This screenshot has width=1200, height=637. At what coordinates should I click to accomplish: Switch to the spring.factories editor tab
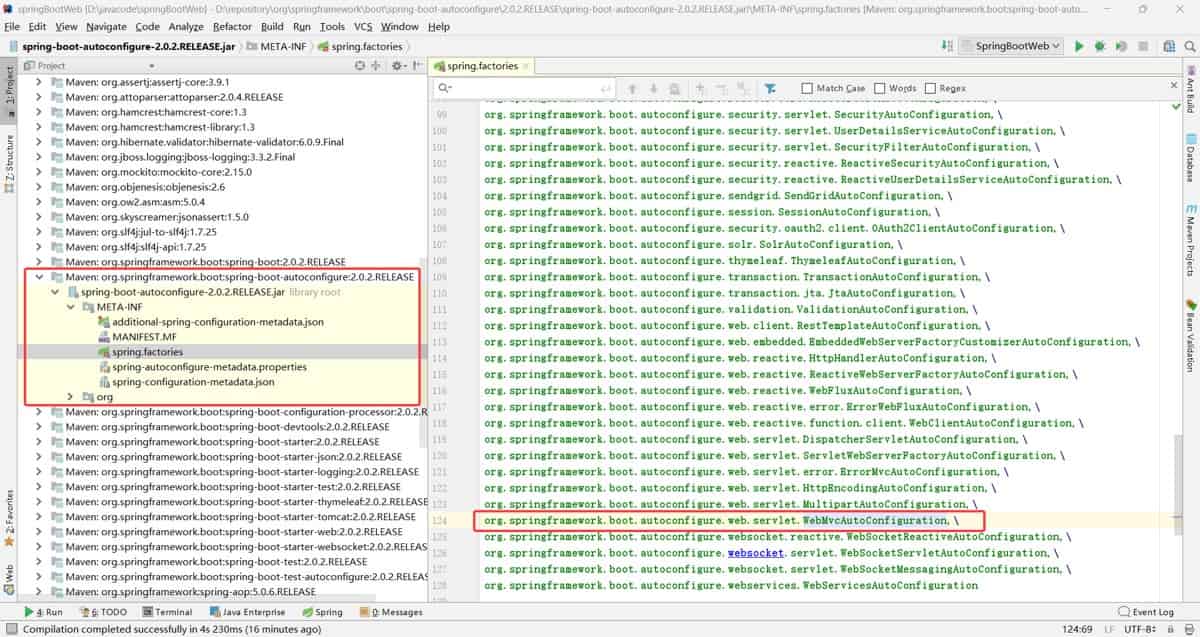pos(482,66)
